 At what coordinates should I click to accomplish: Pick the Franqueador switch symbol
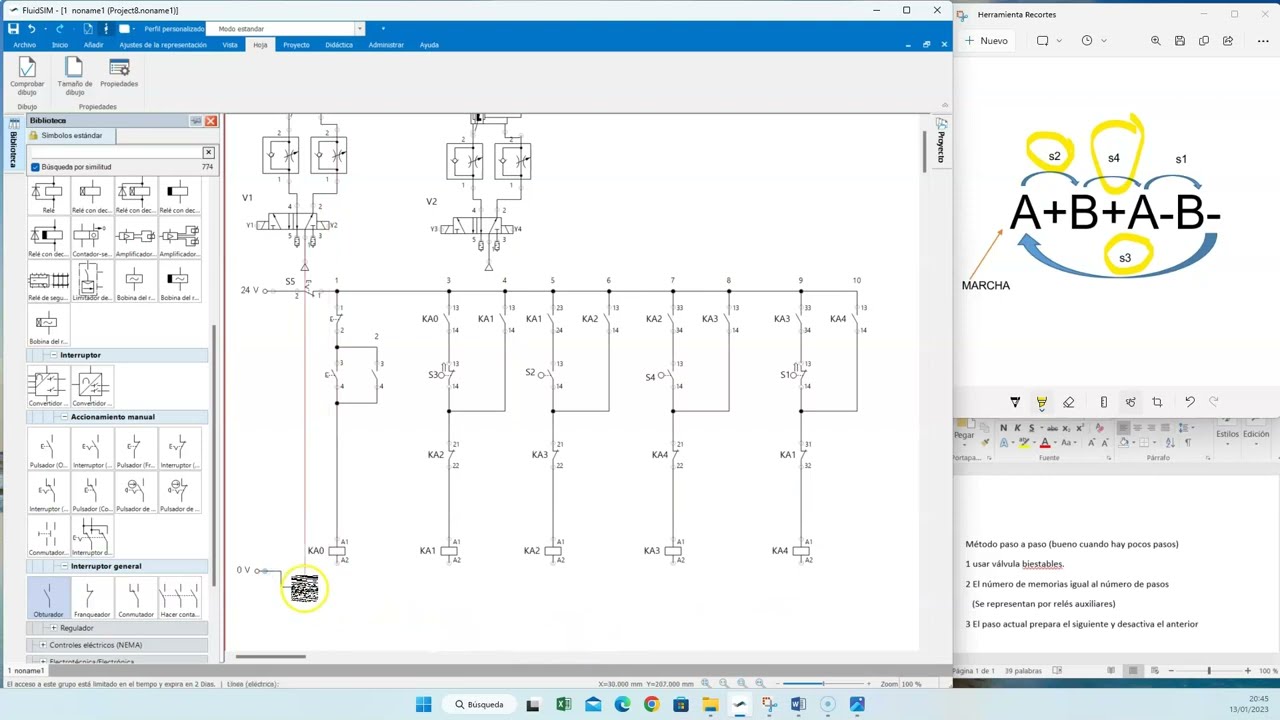[x=91, y=598]
